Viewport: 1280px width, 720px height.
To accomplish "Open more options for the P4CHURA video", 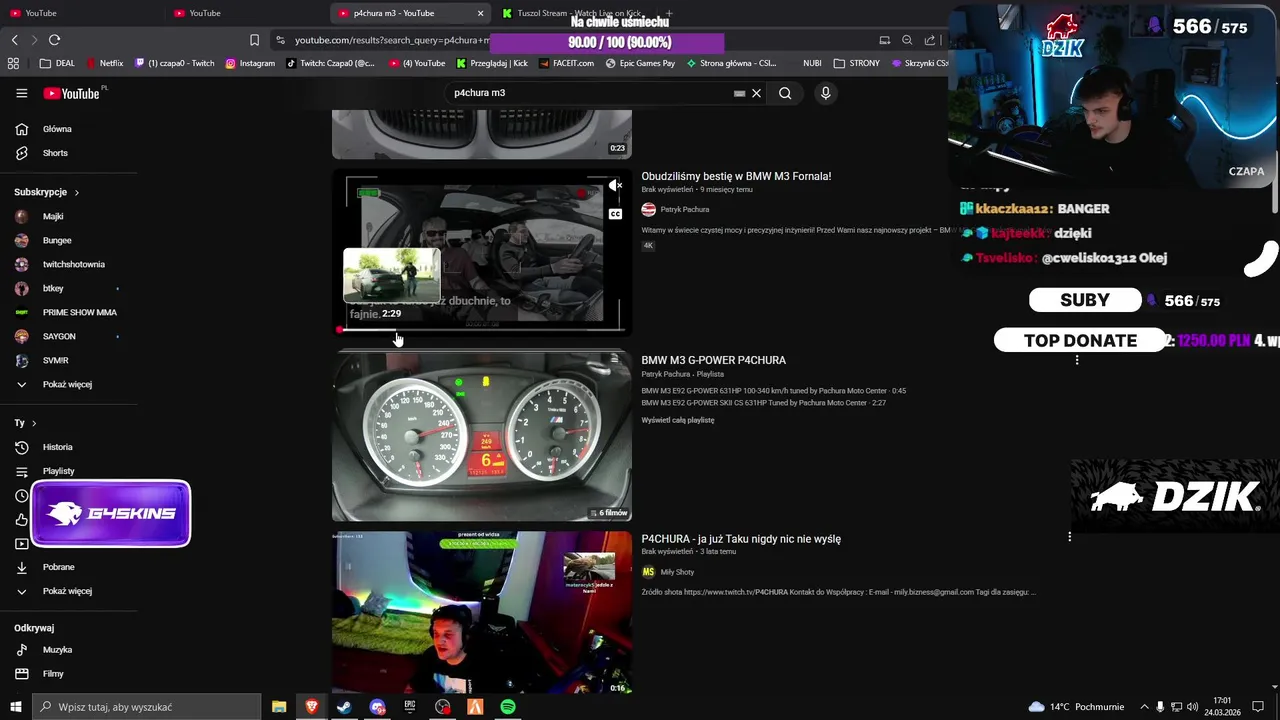I will coord(1069,537).
